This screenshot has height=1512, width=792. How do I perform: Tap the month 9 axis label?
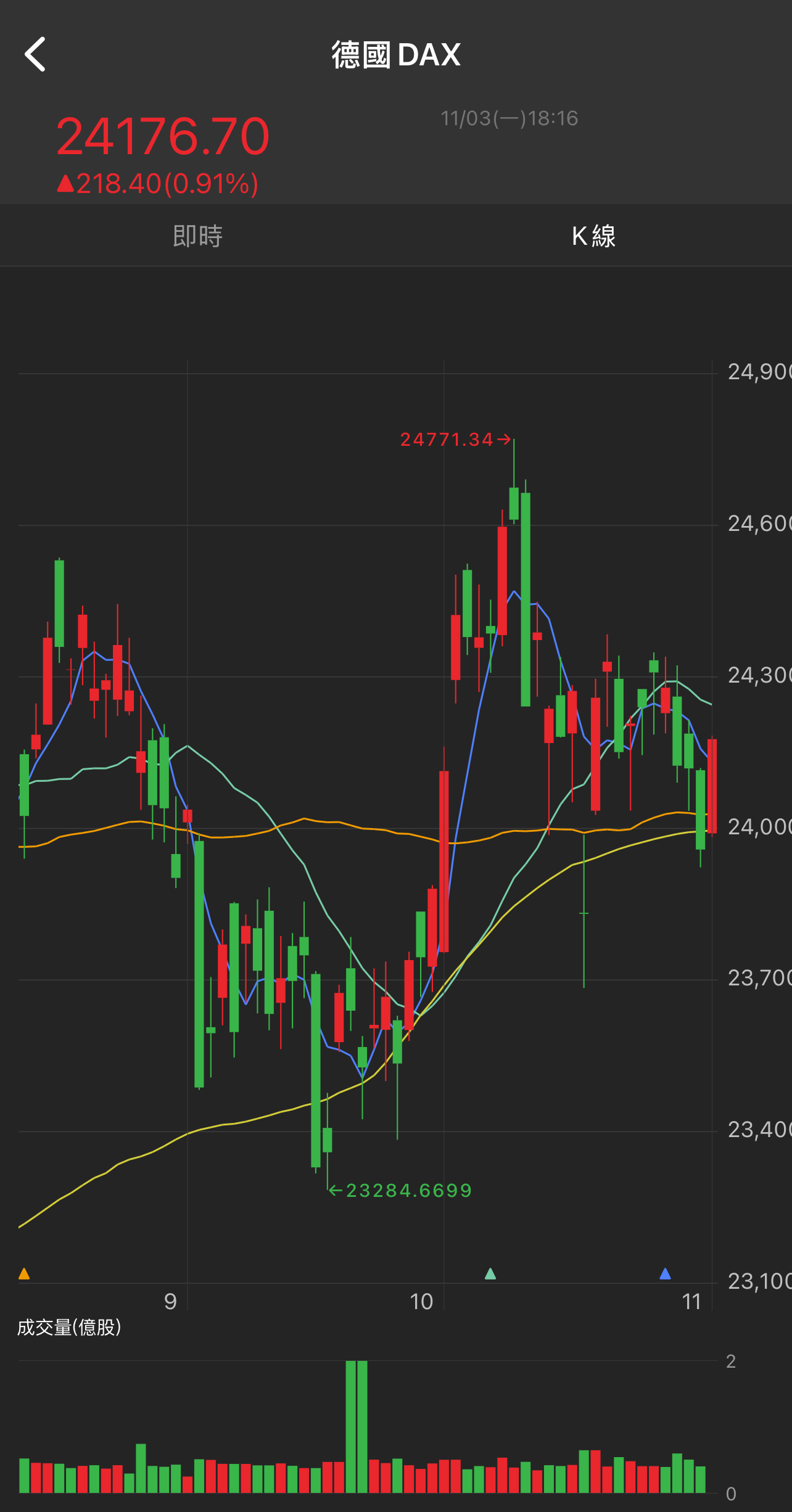[170, 1301]
